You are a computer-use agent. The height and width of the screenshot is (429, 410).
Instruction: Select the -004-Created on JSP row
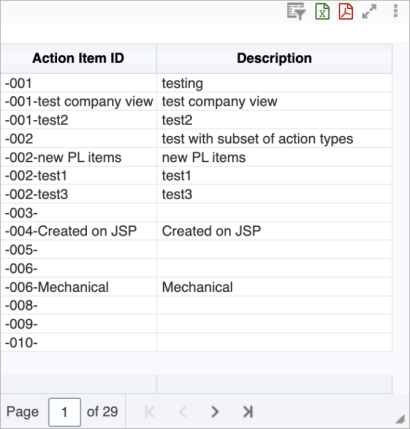tap(196, 231)
